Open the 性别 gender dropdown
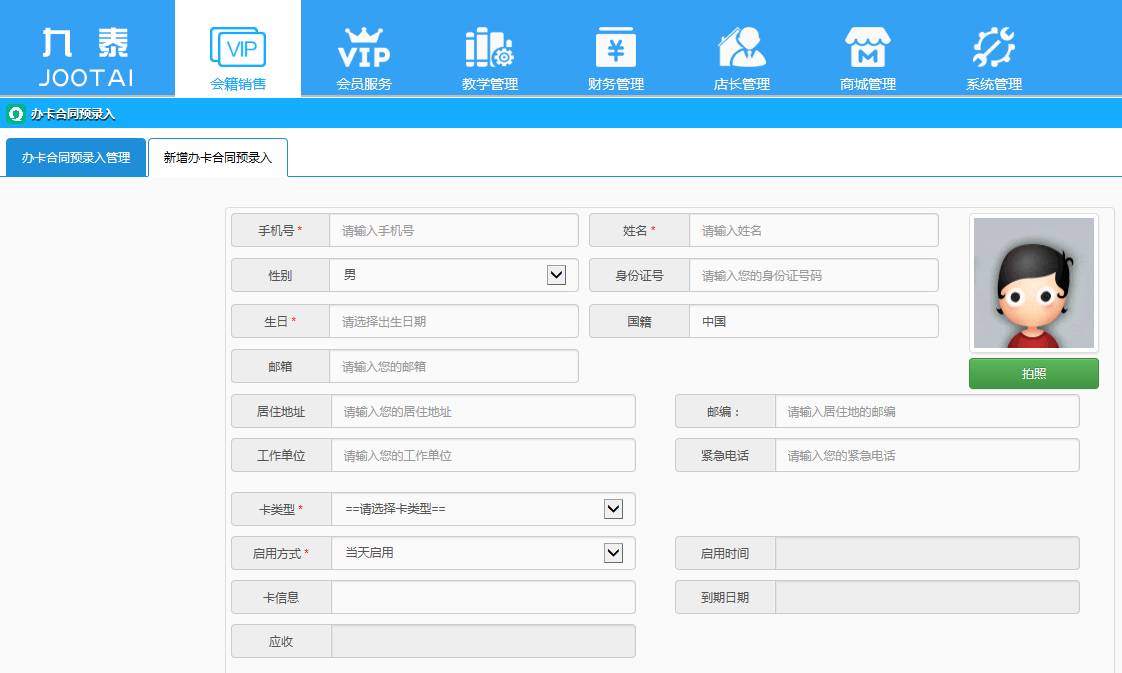The height and width of the screenshot is (673, 1122). pos(556,275)
